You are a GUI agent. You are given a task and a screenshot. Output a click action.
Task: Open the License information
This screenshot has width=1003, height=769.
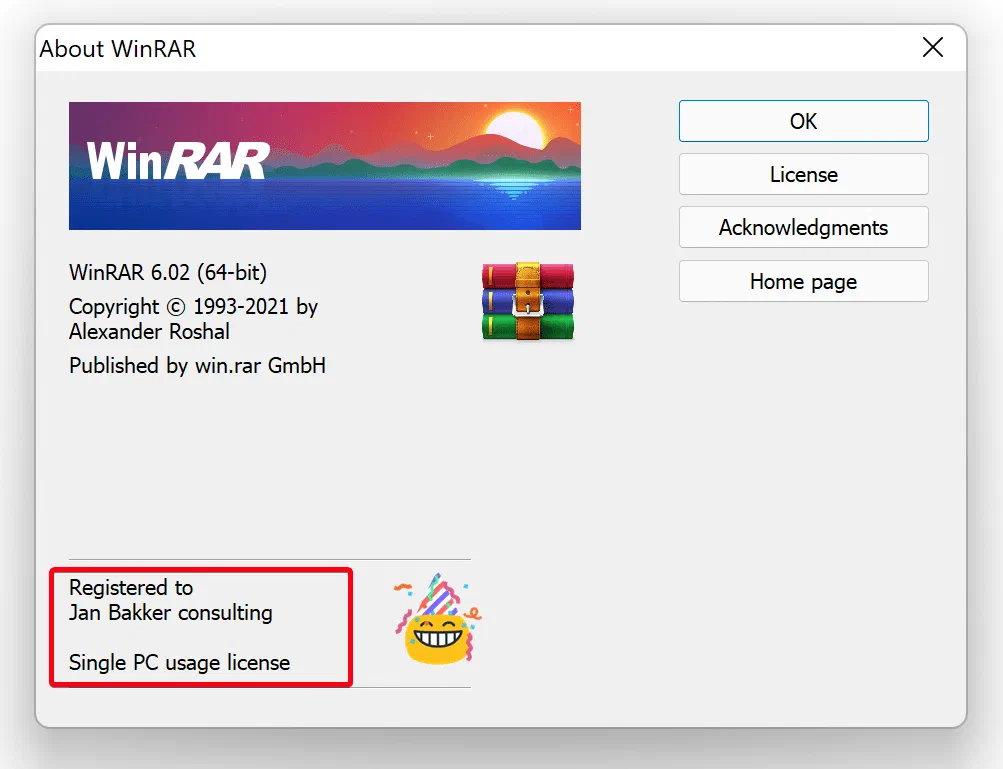(x=803, y=174)
